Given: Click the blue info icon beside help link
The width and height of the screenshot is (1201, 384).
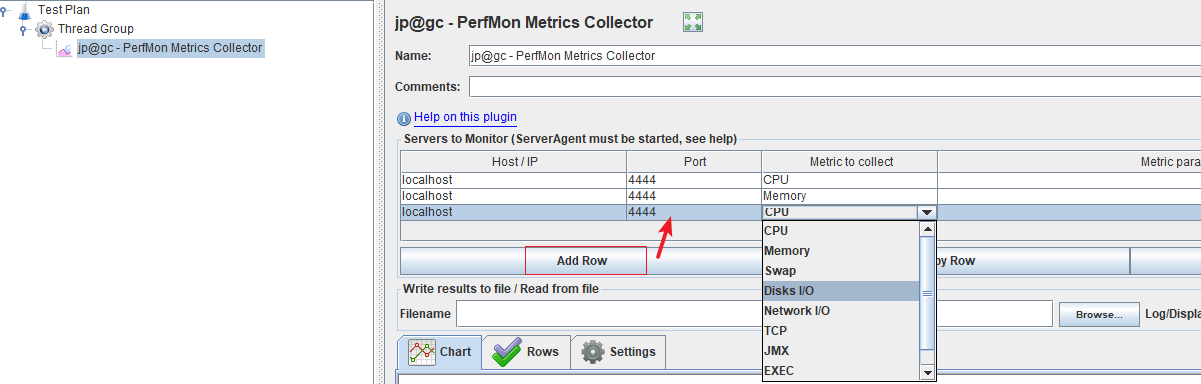Looking at the screenshot, I should (x=404, y=118).
